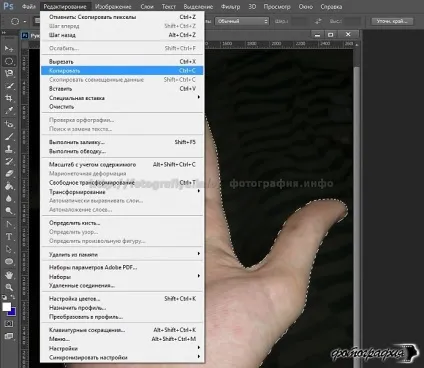Select the Paint Bucket tool
424x368 pixels.
coord(9,186)
